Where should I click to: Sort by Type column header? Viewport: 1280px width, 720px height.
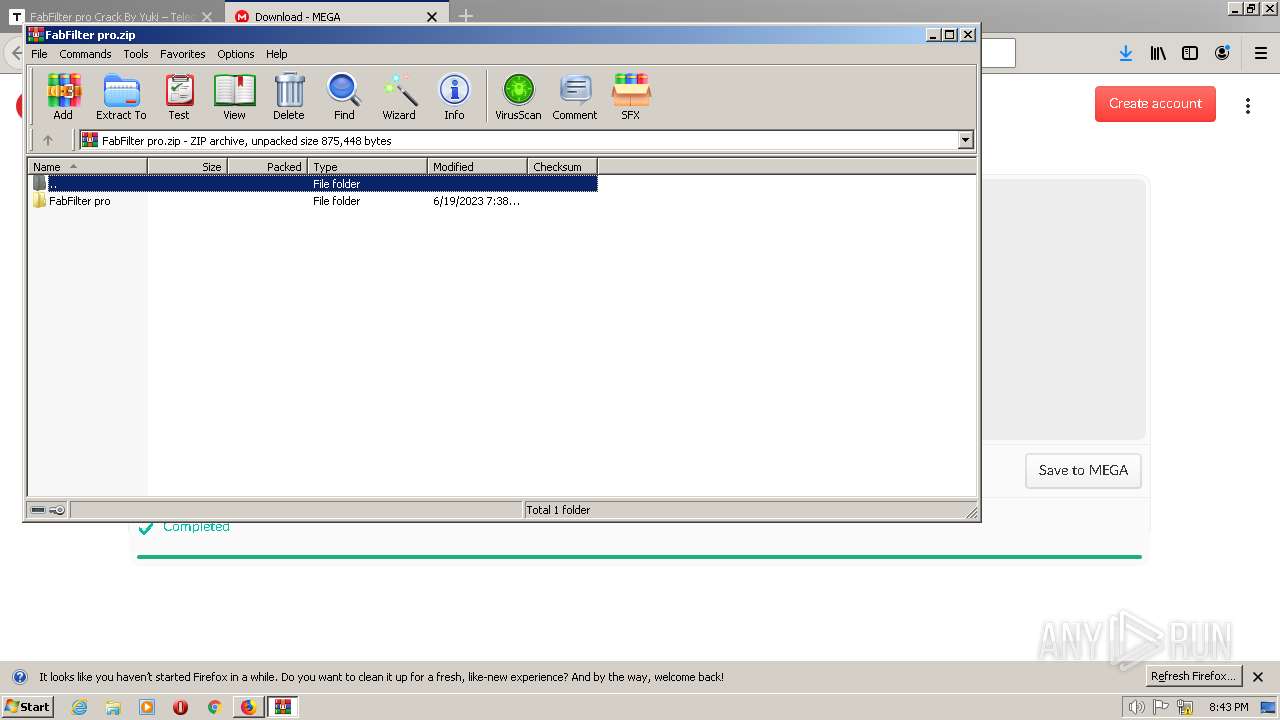(367, 167)
